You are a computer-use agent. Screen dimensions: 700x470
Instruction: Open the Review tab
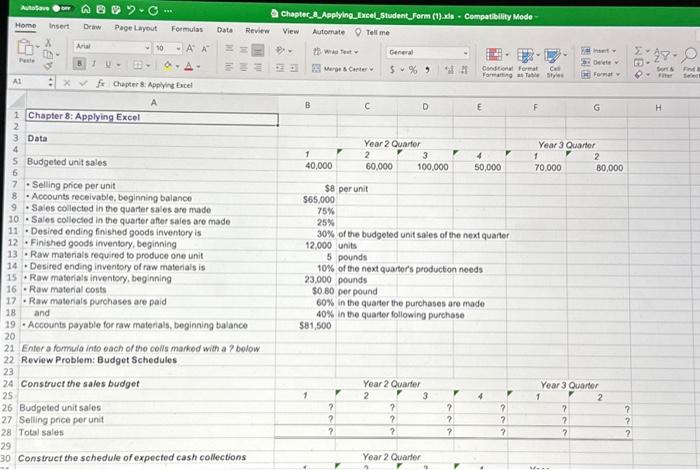[x=257, y=31]
